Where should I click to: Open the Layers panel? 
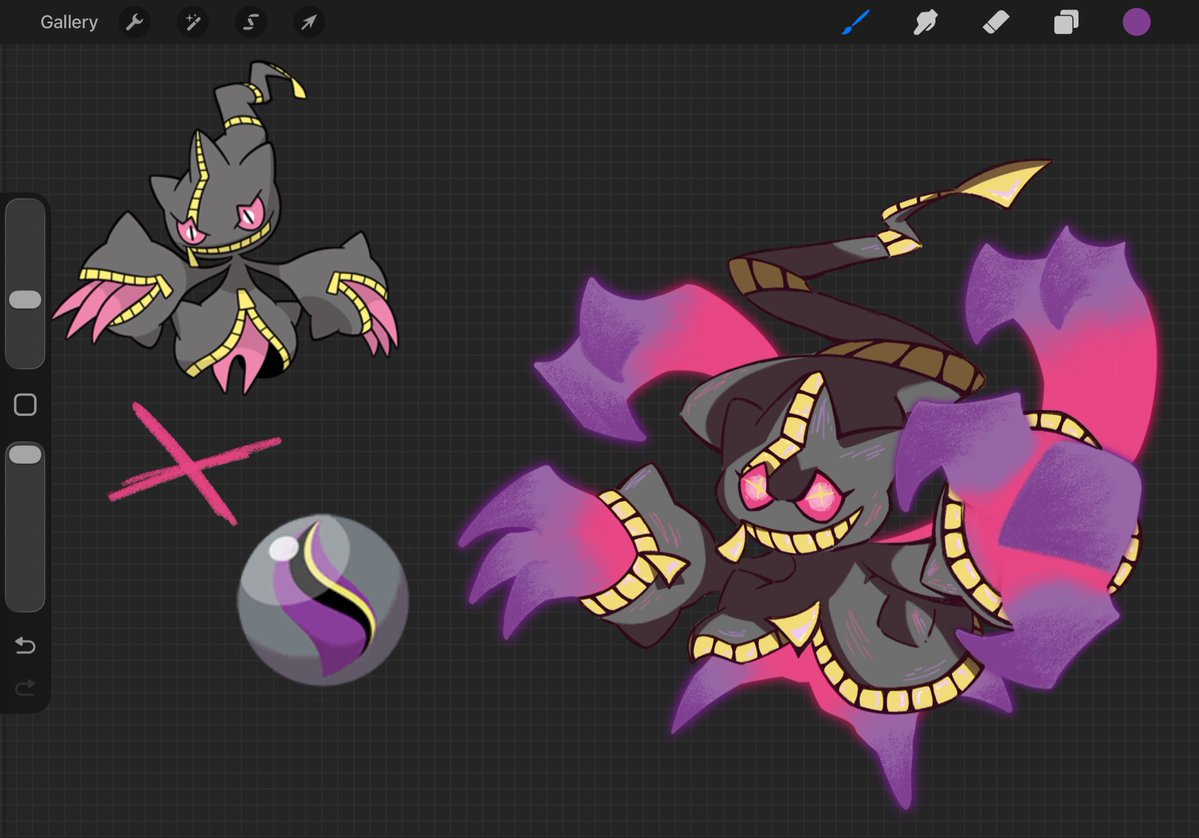coord(1066,22)
